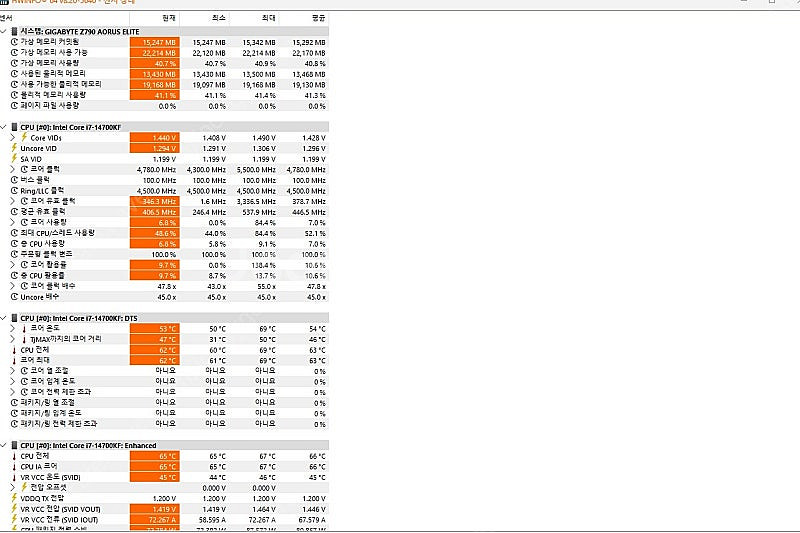Click the clock icon next to Uncore 배수
This screenshot has height=533, width=800.
[x=14, y=297]
